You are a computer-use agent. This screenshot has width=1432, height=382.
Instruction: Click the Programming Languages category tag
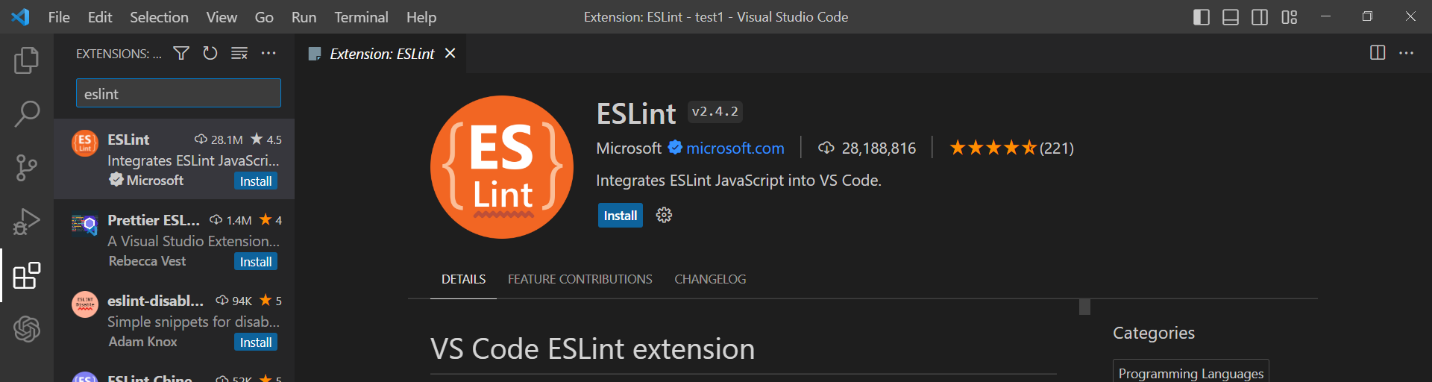tap(1191, 373)
